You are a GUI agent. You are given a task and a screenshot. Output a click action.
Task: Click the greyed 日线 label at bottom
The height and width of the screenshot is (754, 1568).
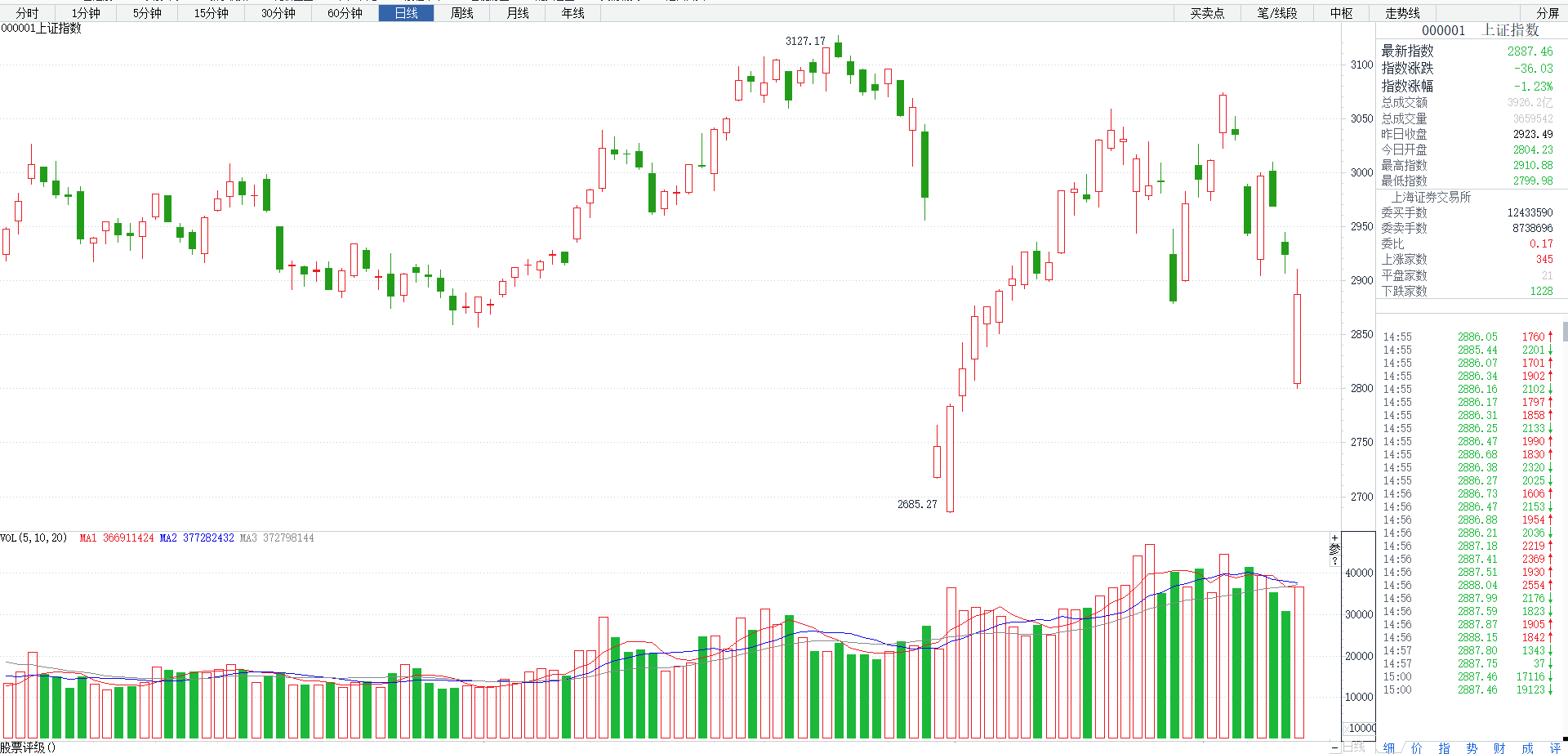click(1355, 747)
